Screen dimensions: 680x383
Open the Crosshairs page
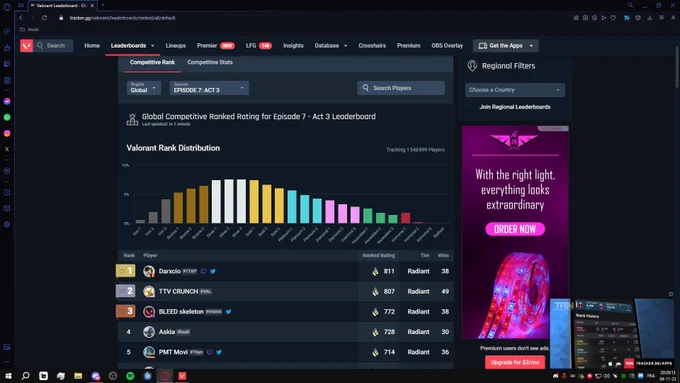point(372,46)
